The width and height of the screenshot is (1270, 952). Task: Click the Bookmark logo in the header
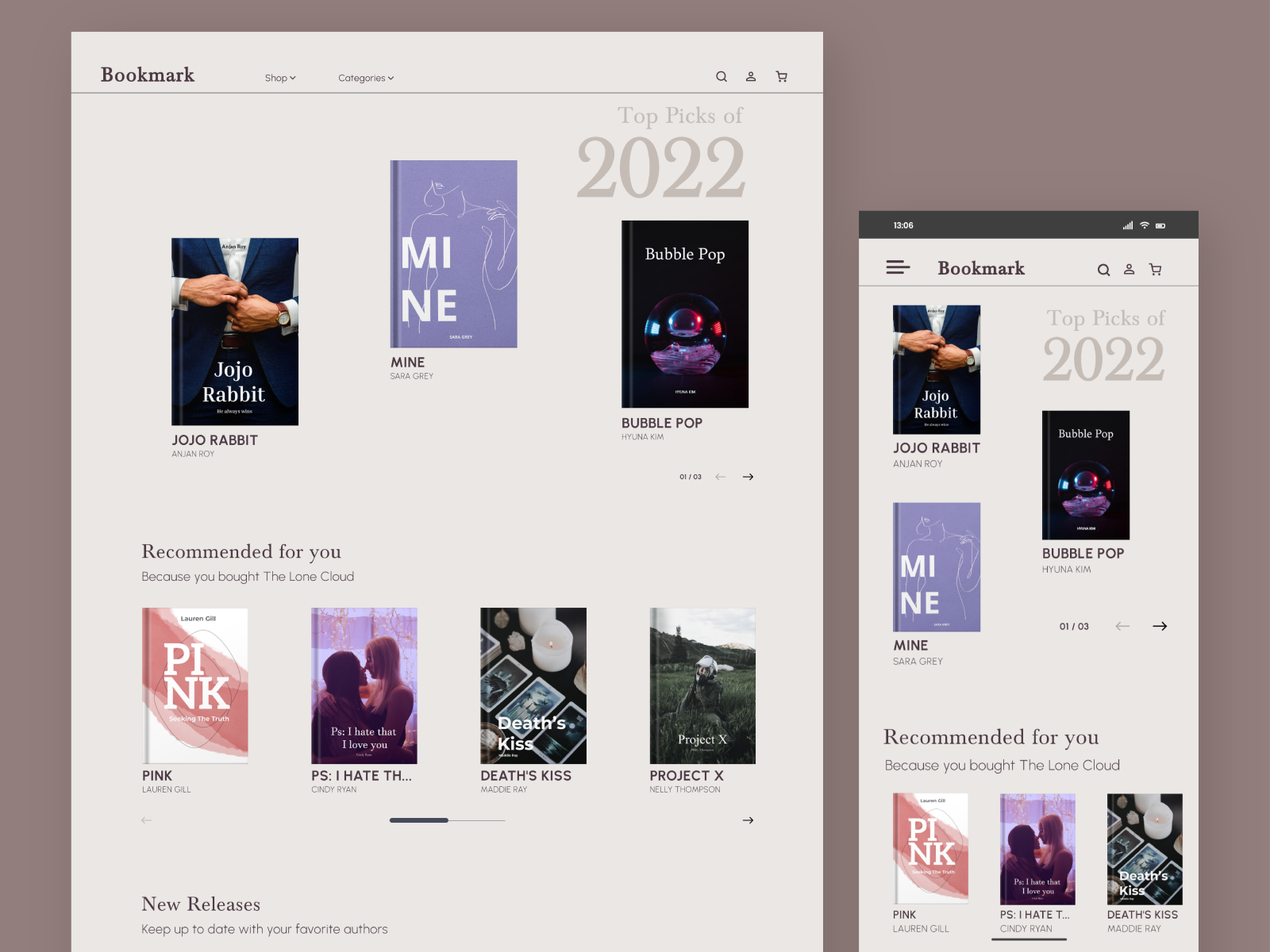147,75
